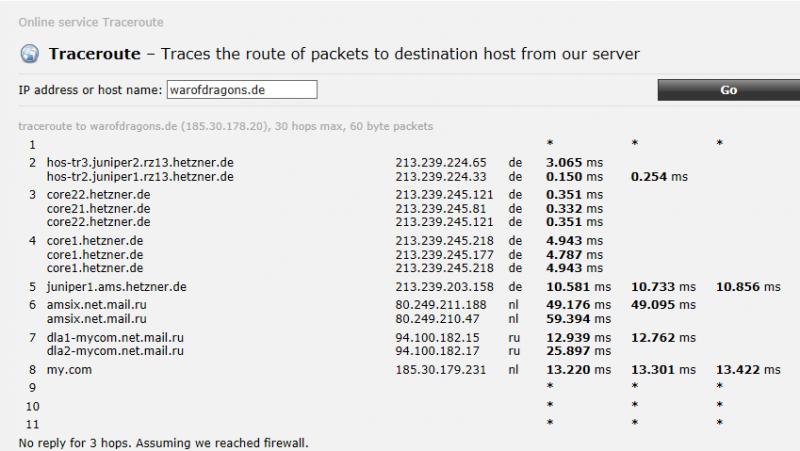Select the Traceroute heading text
Viewport: 800px width, 451px height.
point(94,54)
